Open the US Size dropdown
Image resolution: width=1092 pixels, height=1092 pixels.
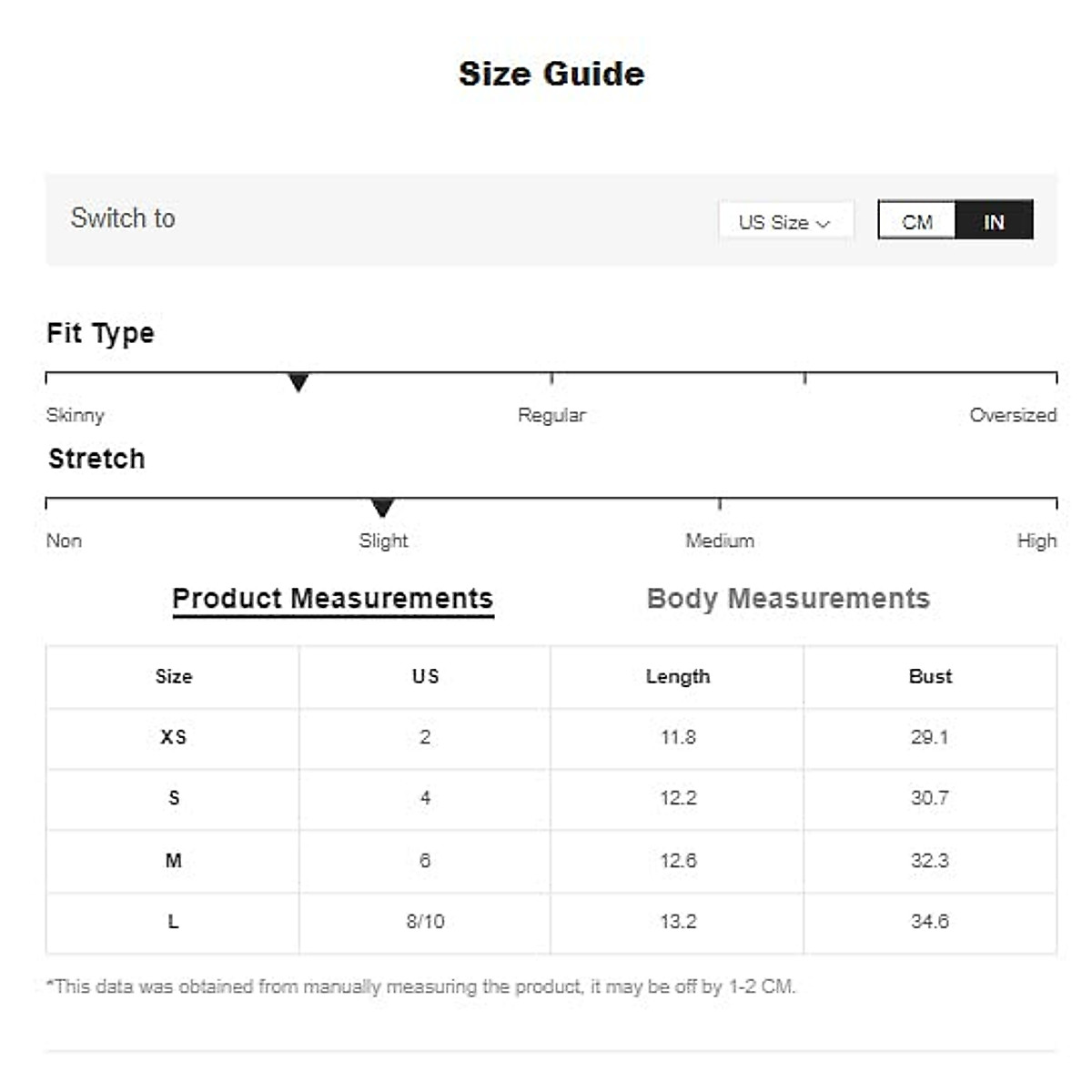point(784,221)
